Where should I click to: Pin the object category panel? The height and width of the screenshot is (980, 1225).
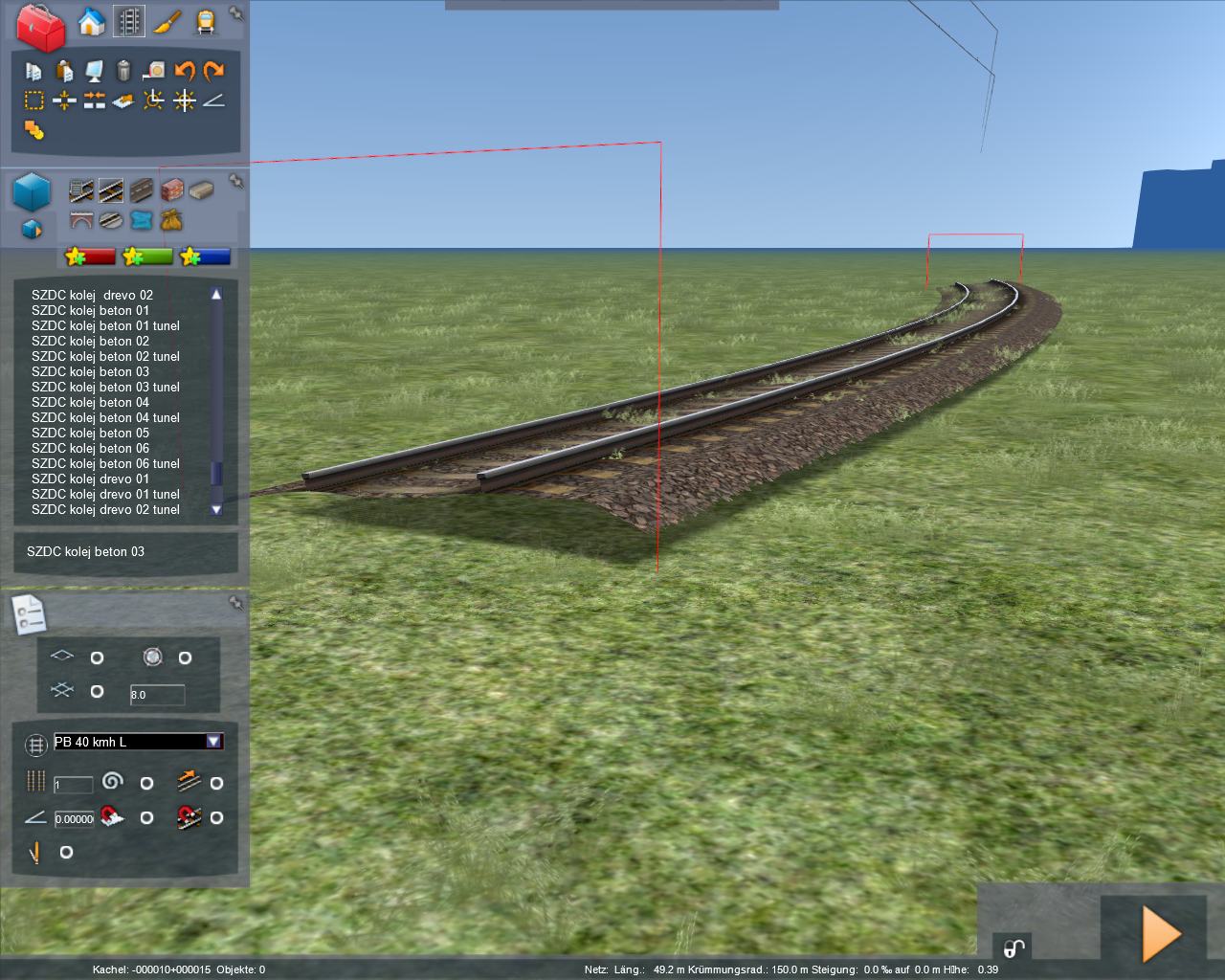click(235, 181)
